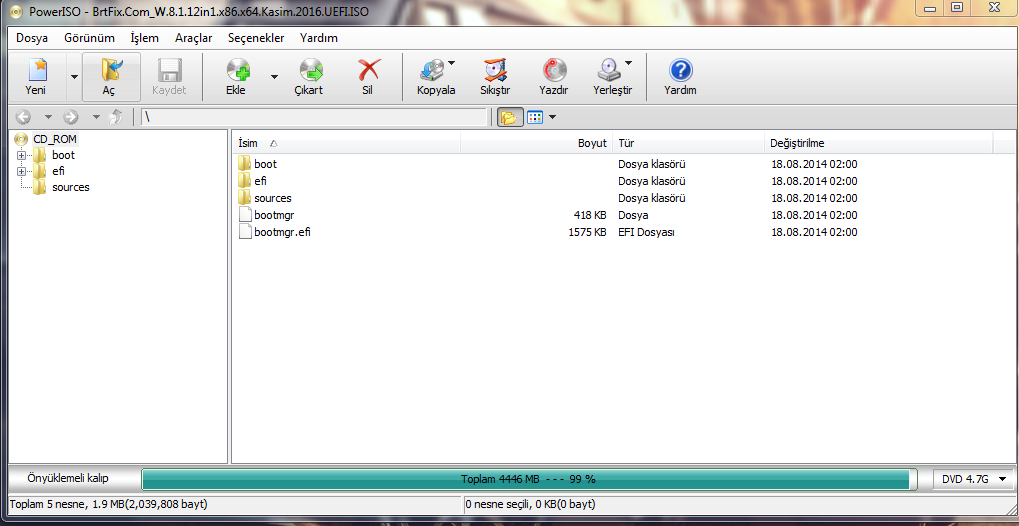The height and width of the screenshot is (526, 1019).
Task: Click the Toplam 4446 MB capacity bar
Action: [529, 480]
